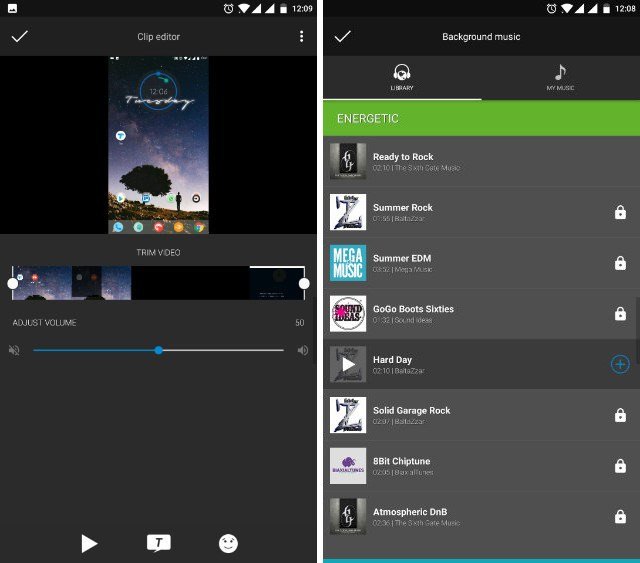Select the left trim handle on the video strip
This screenshot has height=563, width=640.
pyautogui.click(x=13, y=283)
